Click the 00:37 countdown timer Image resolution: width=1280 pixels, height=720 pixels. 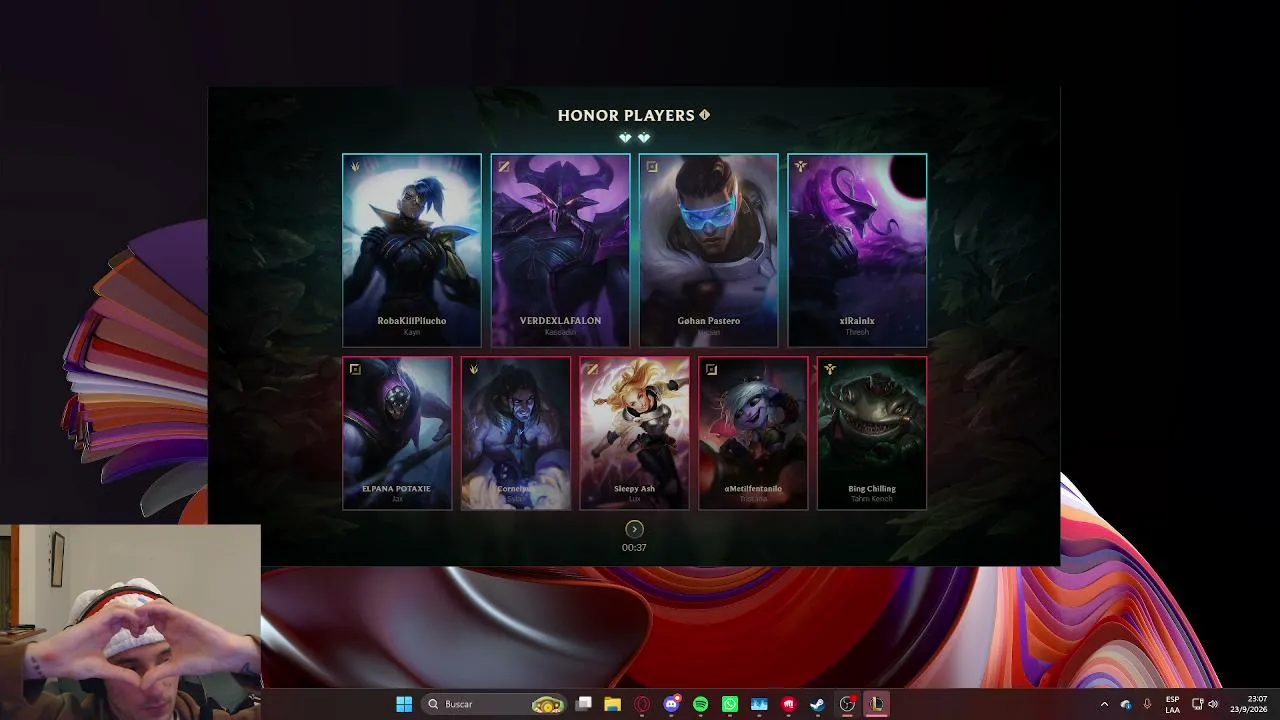point(634,547)
